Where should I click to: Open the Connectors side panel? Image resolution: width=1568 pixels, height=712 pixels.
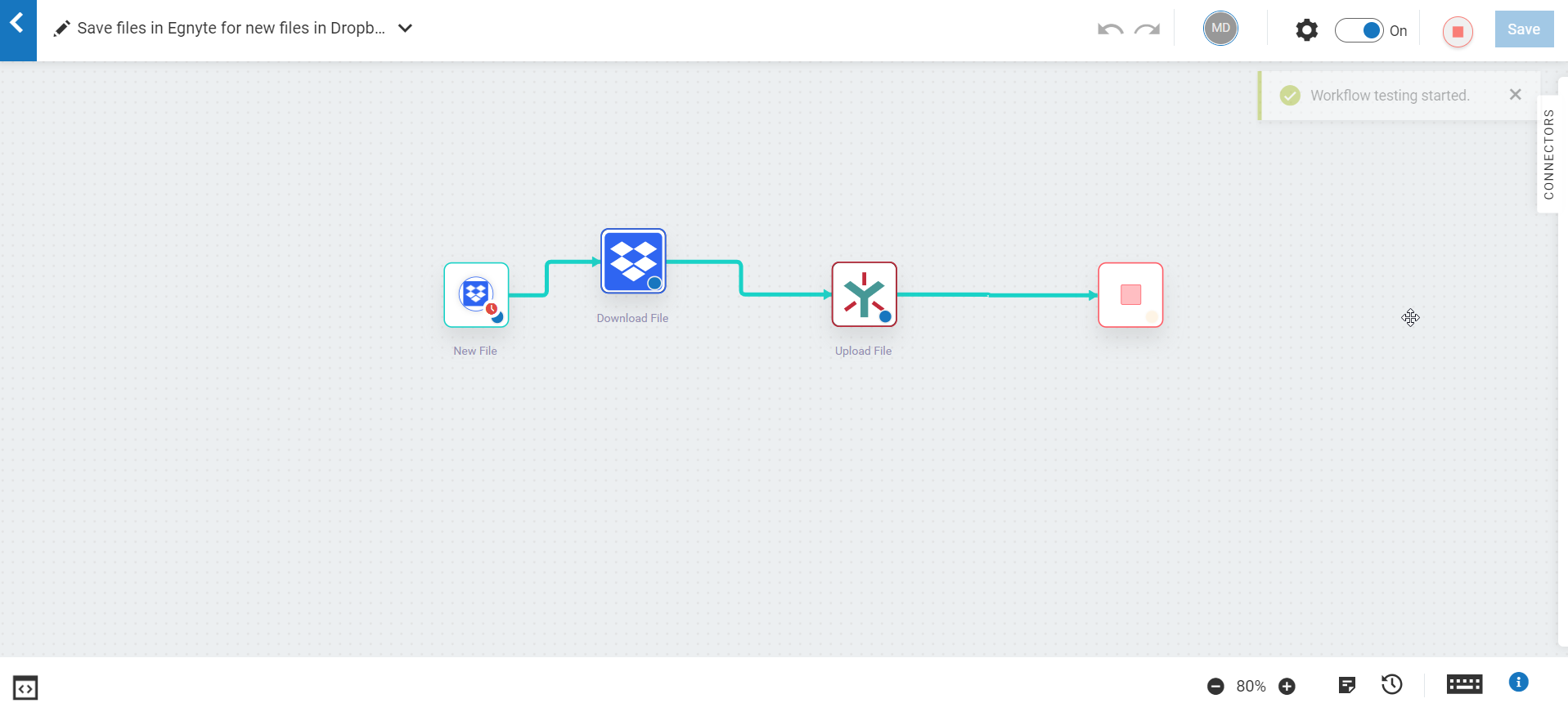[x=1548, y=154]
